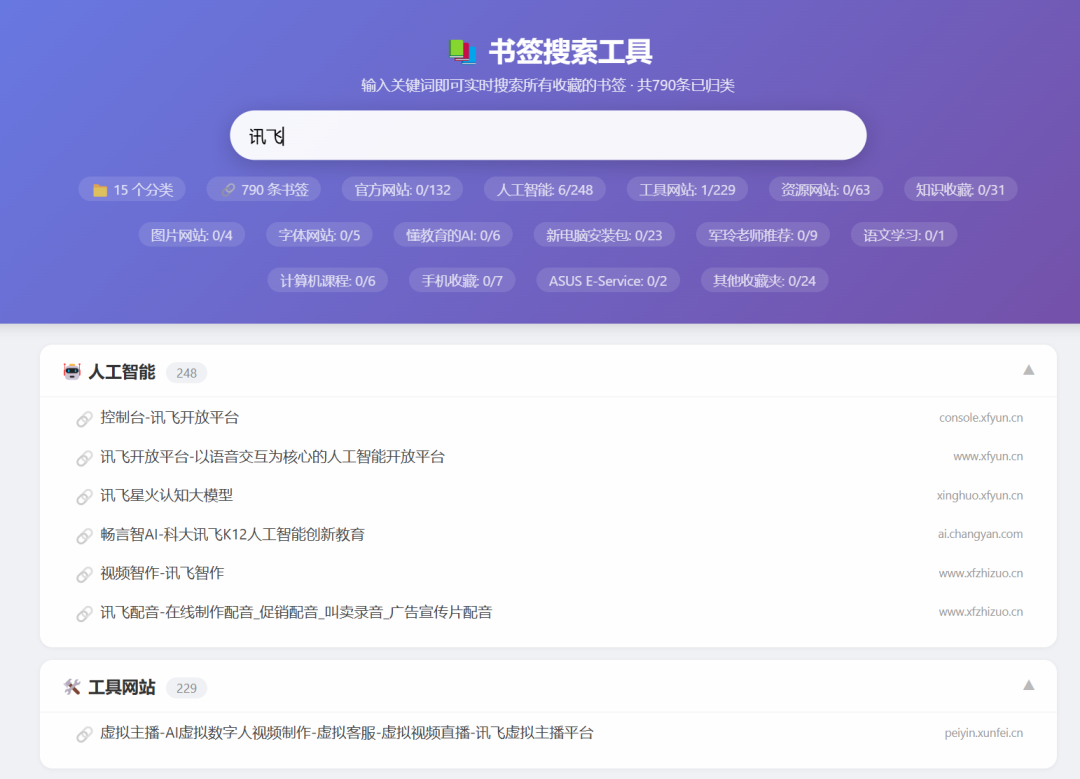Screen dimensions: 1080x779
Task: Click the peiyin.xunfei.cn domain text
Action: point(984,733)
